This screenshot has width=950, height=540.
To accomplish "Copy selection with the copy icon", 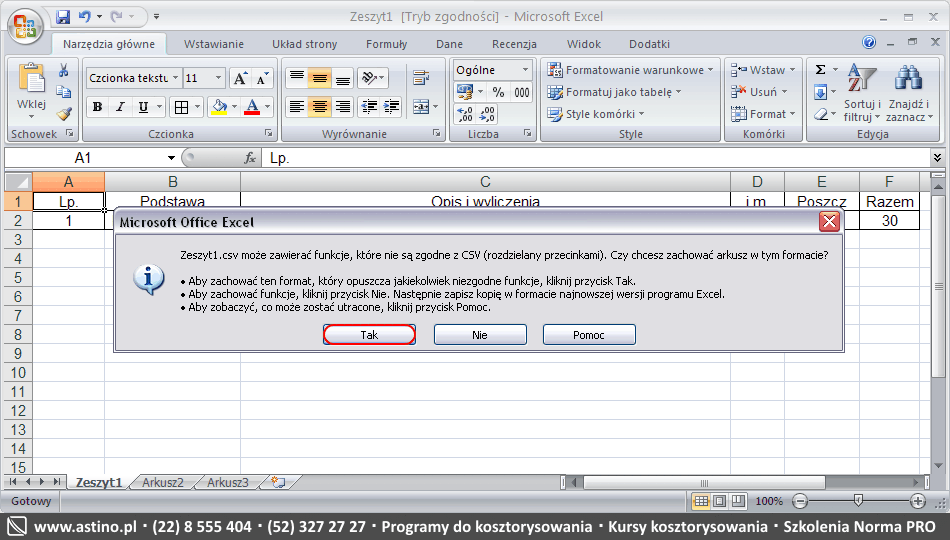I will (64, 92).
